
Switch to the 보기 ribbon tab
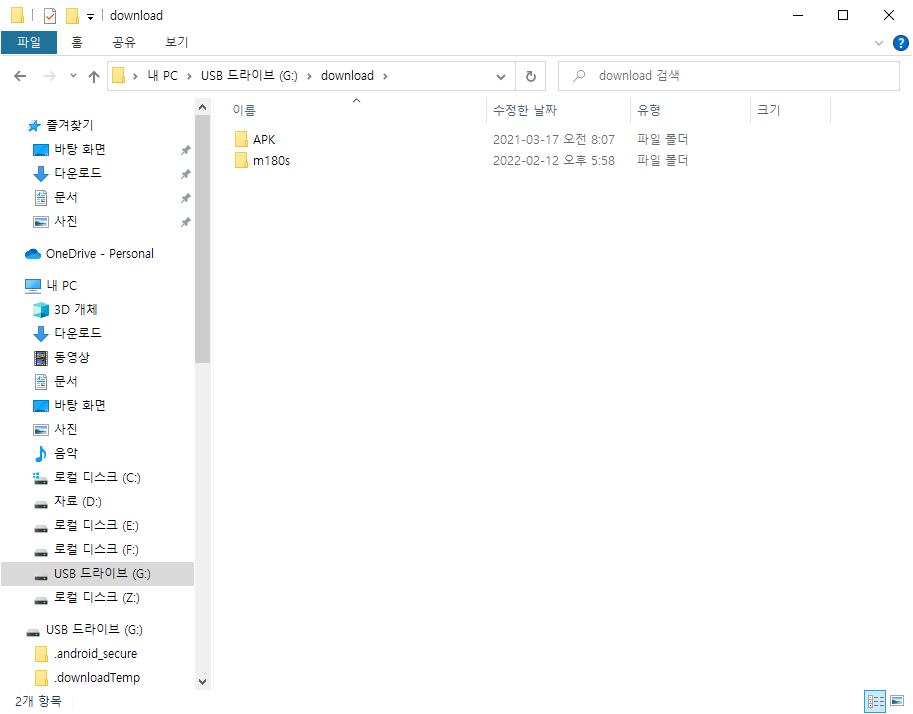(176, 42)
